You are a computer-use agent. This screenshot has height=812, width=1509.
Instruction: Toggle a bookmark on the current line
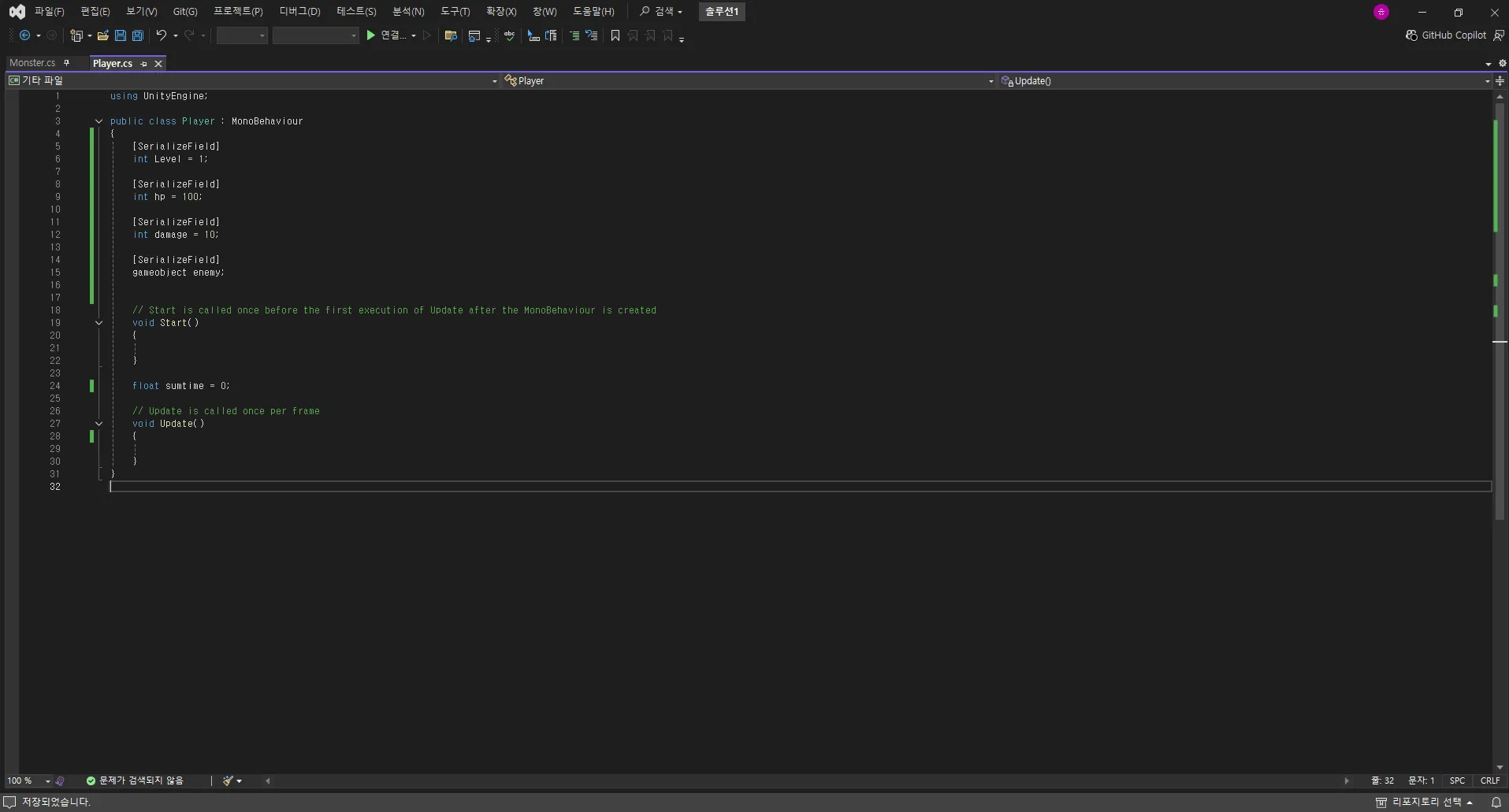(x=615, y=35)
